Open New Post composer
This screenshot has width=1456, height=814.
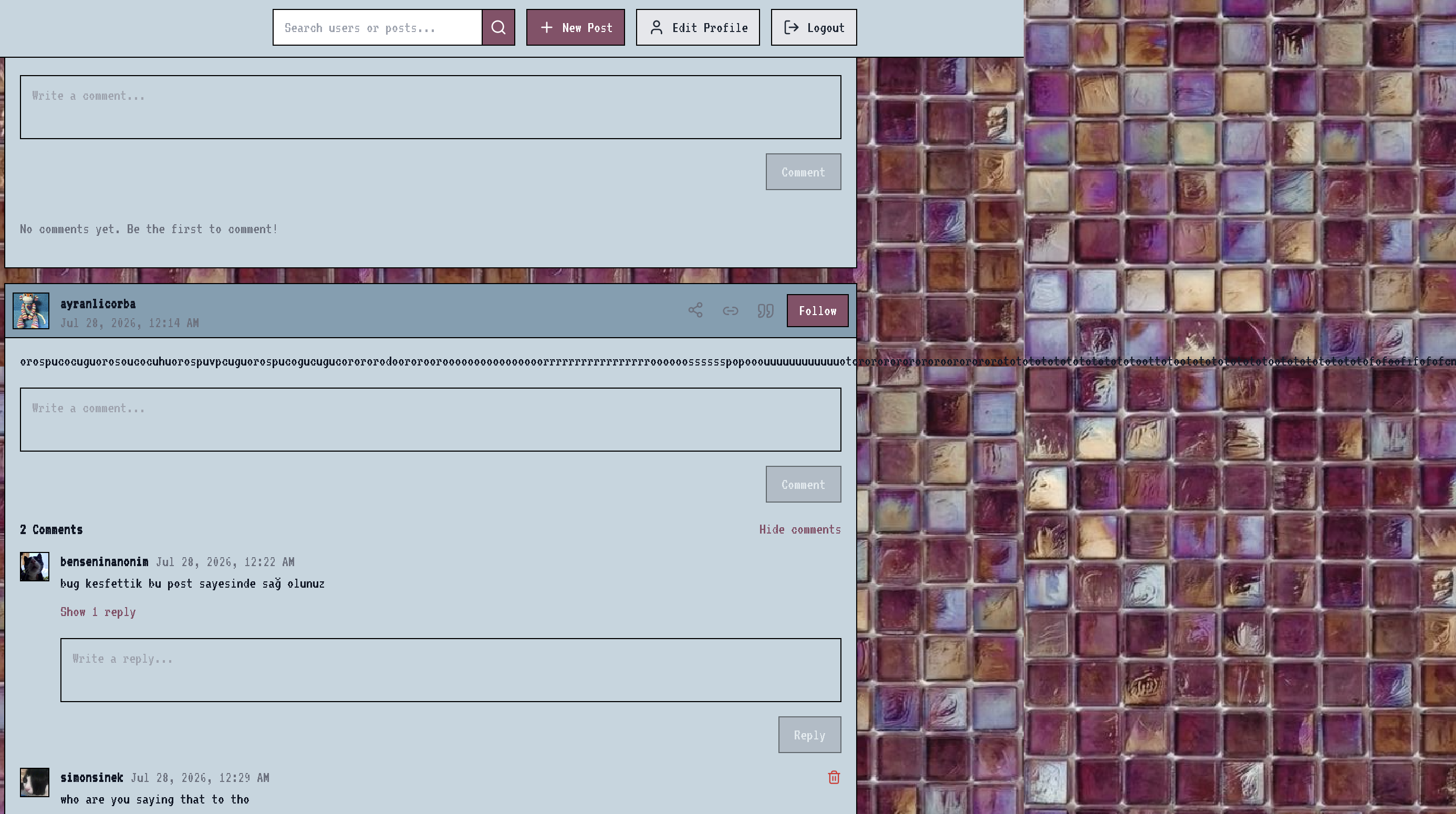coord(575,27)
